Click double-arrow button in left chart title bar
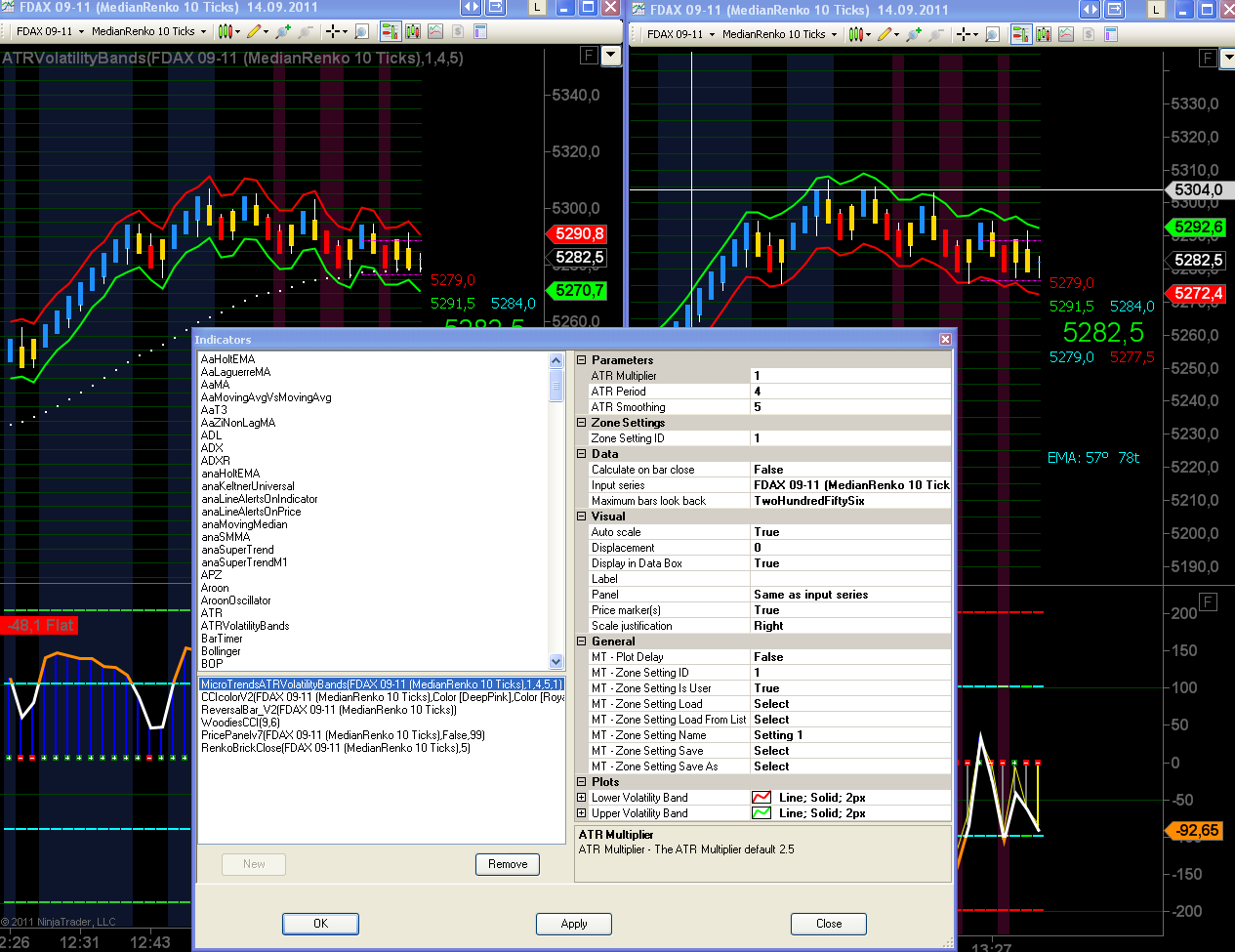Image resolution: width=1235 pixels, height=952 pixels. (471, 8)
